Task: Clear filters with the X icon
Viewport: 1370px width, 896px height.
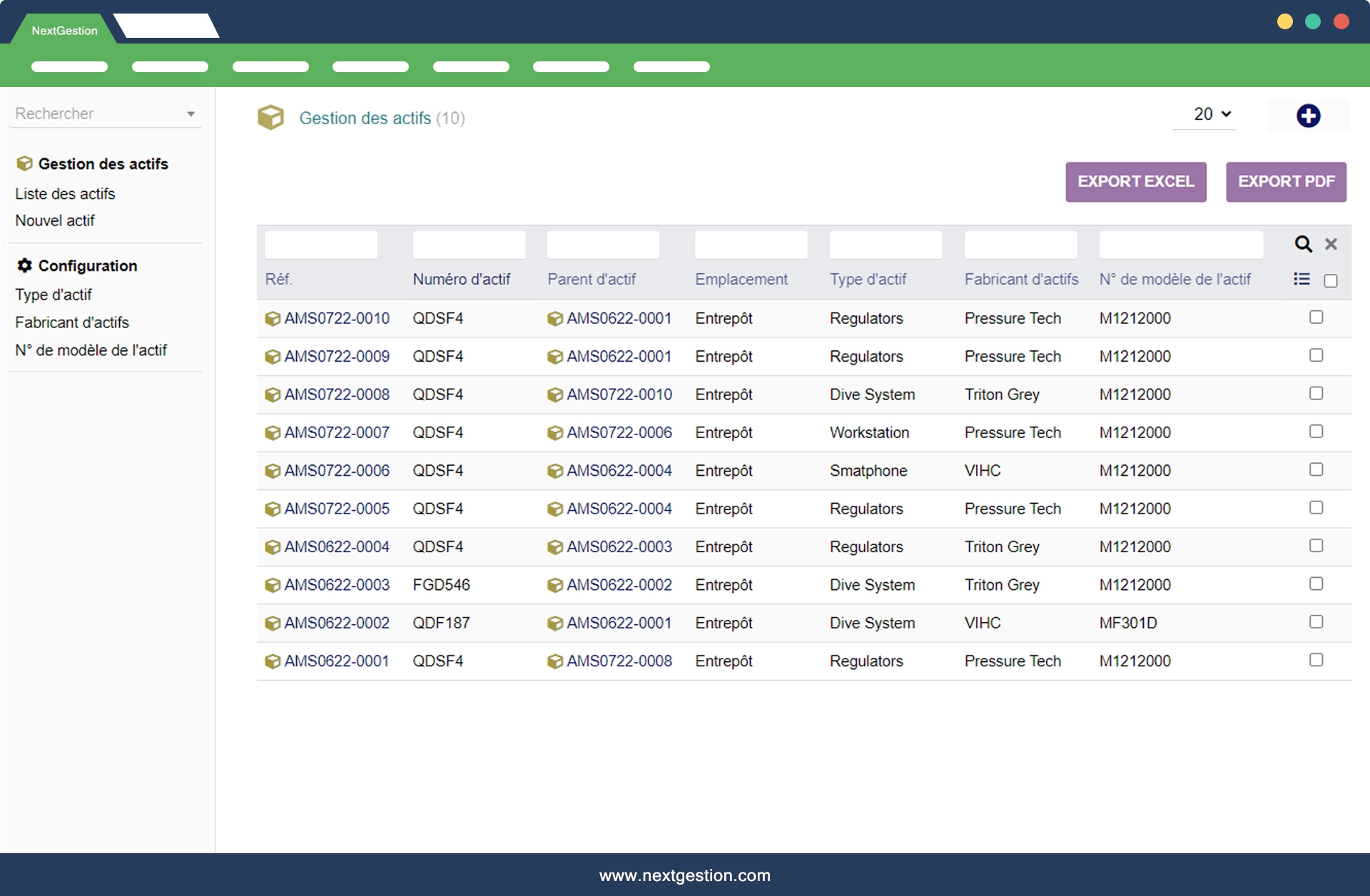Action: click(1331, 244)
